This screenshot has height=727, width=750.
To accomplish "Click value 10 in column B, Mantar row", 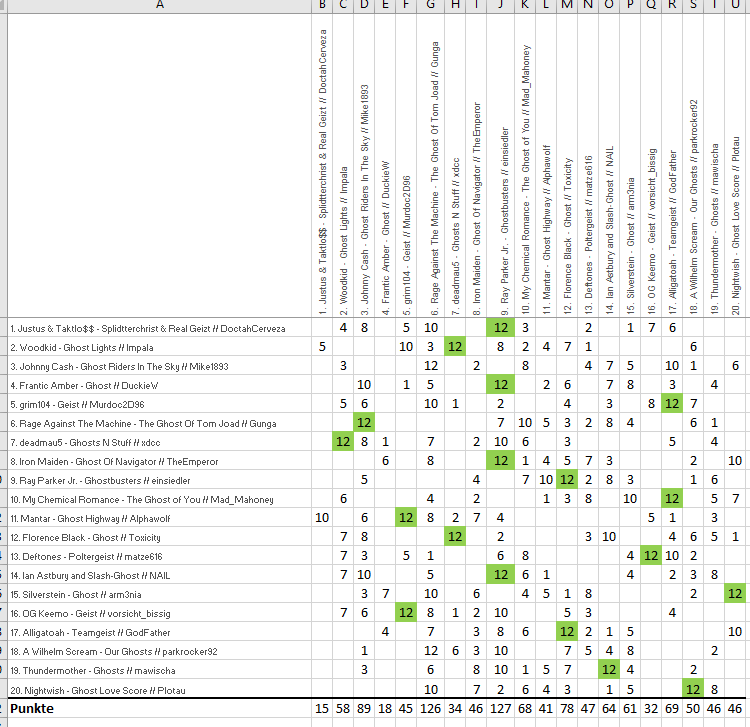I will (322, 518).
